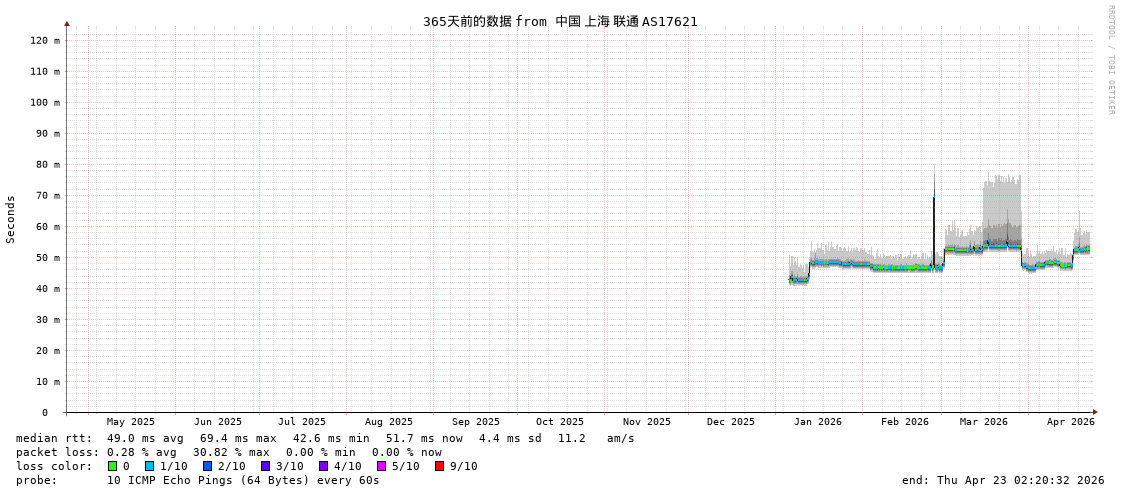Select the Jan 2026 x-axis label

pyautogui.click(x=817, y=422)
